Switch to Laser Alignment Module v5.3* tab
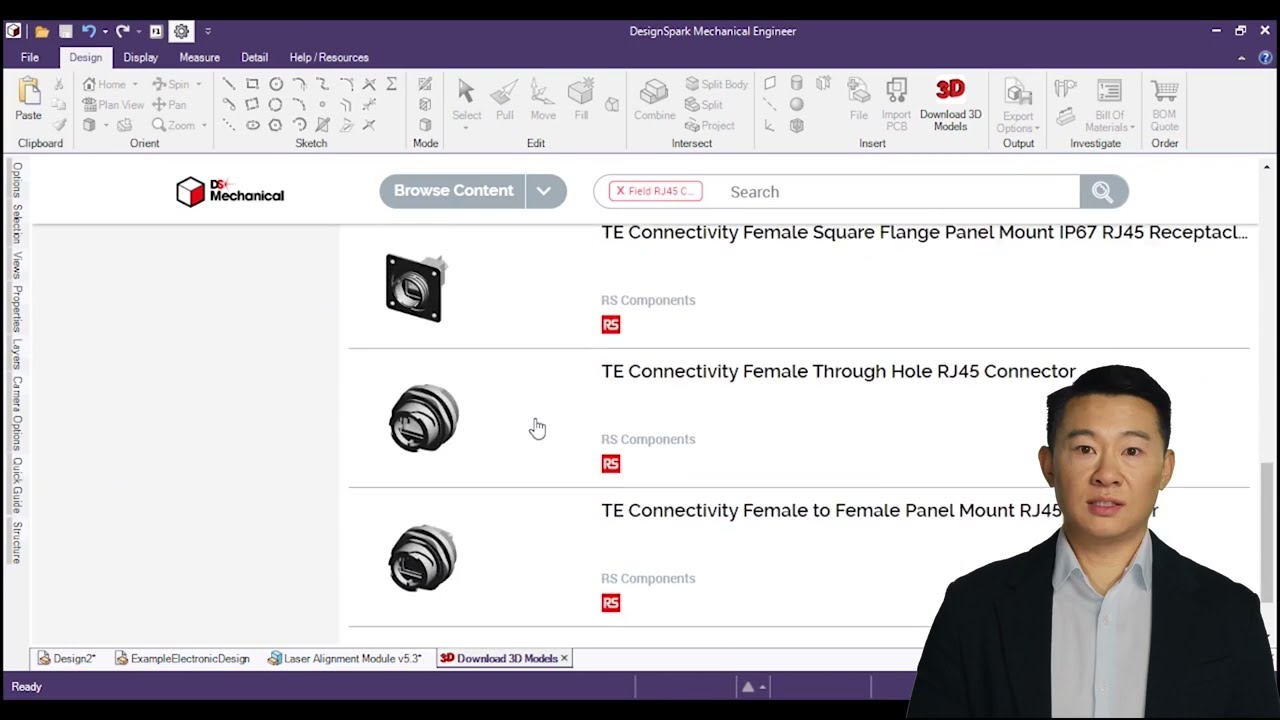This screenshot has height=720, width=1280. click(x=345, y=658)
